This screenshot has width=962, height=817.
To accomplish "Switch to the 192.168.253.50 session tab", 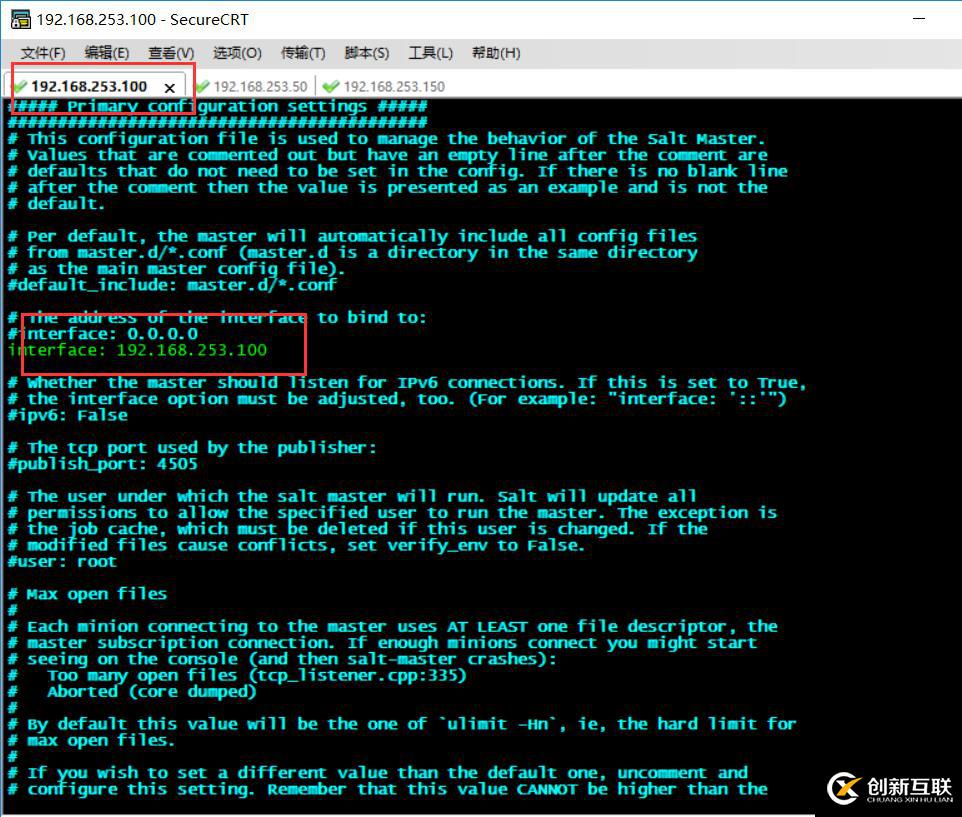I will click(260, 86).
